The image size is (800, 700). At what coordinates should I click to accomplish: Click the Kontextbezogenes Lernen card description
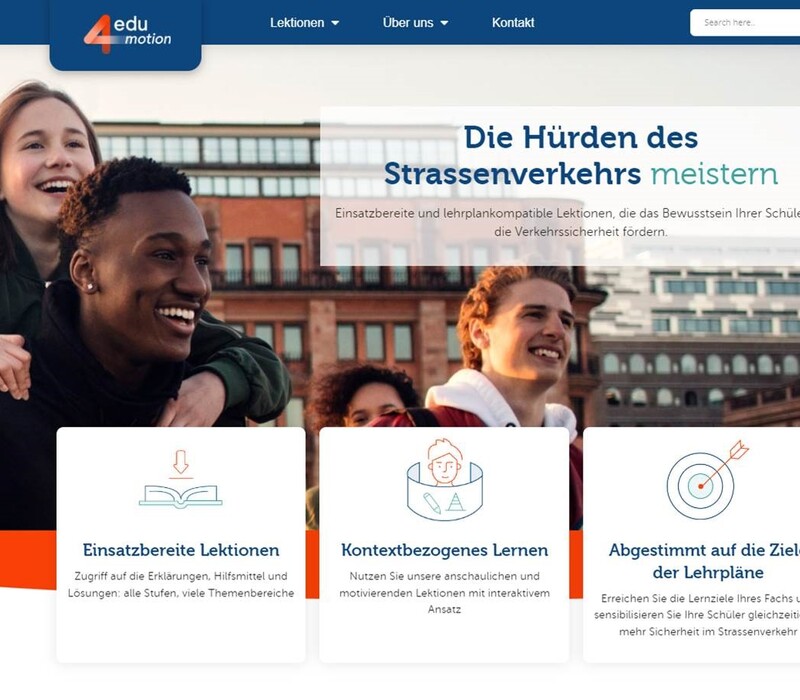click(x=444, y=593)
